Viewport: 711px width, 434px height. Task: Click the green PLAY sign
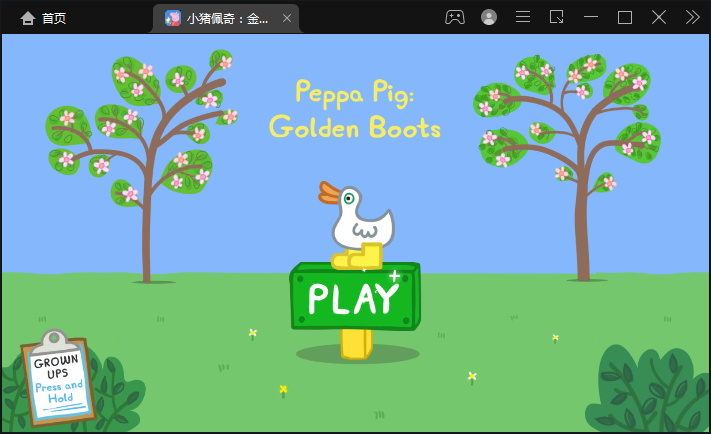354,296
